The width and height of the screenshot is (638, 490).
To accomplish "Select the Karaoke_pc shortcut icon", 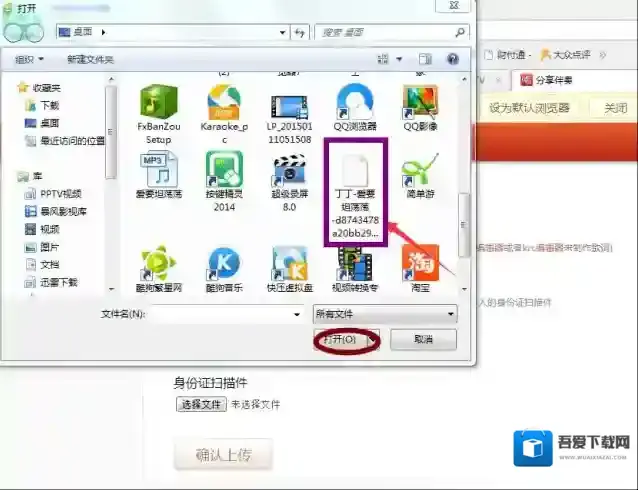I will click(223, 101).
